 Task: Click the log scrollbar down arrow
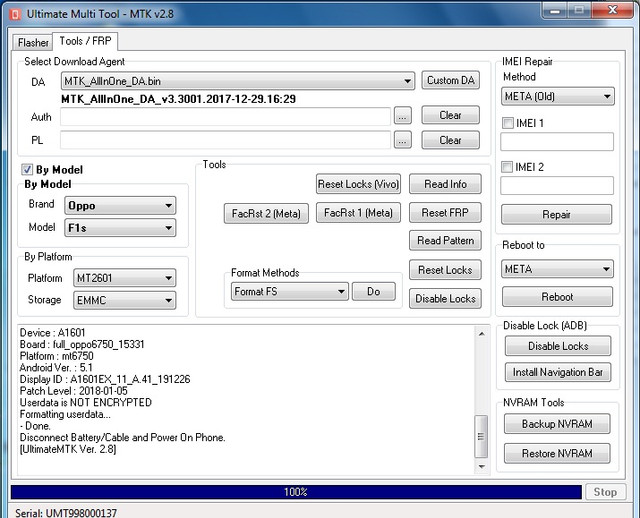[482, 467]
